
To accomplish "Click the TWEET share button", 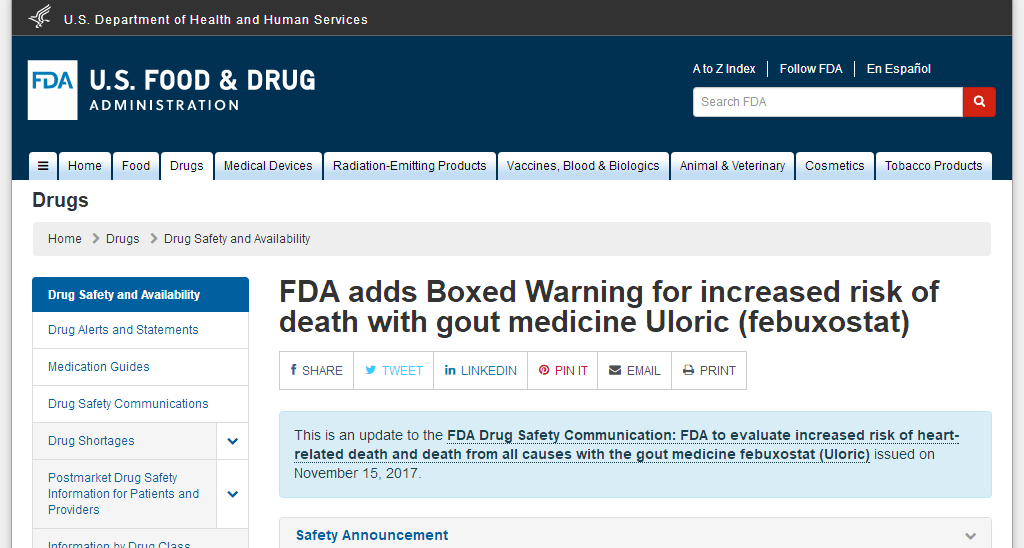I will coord(394,370).
